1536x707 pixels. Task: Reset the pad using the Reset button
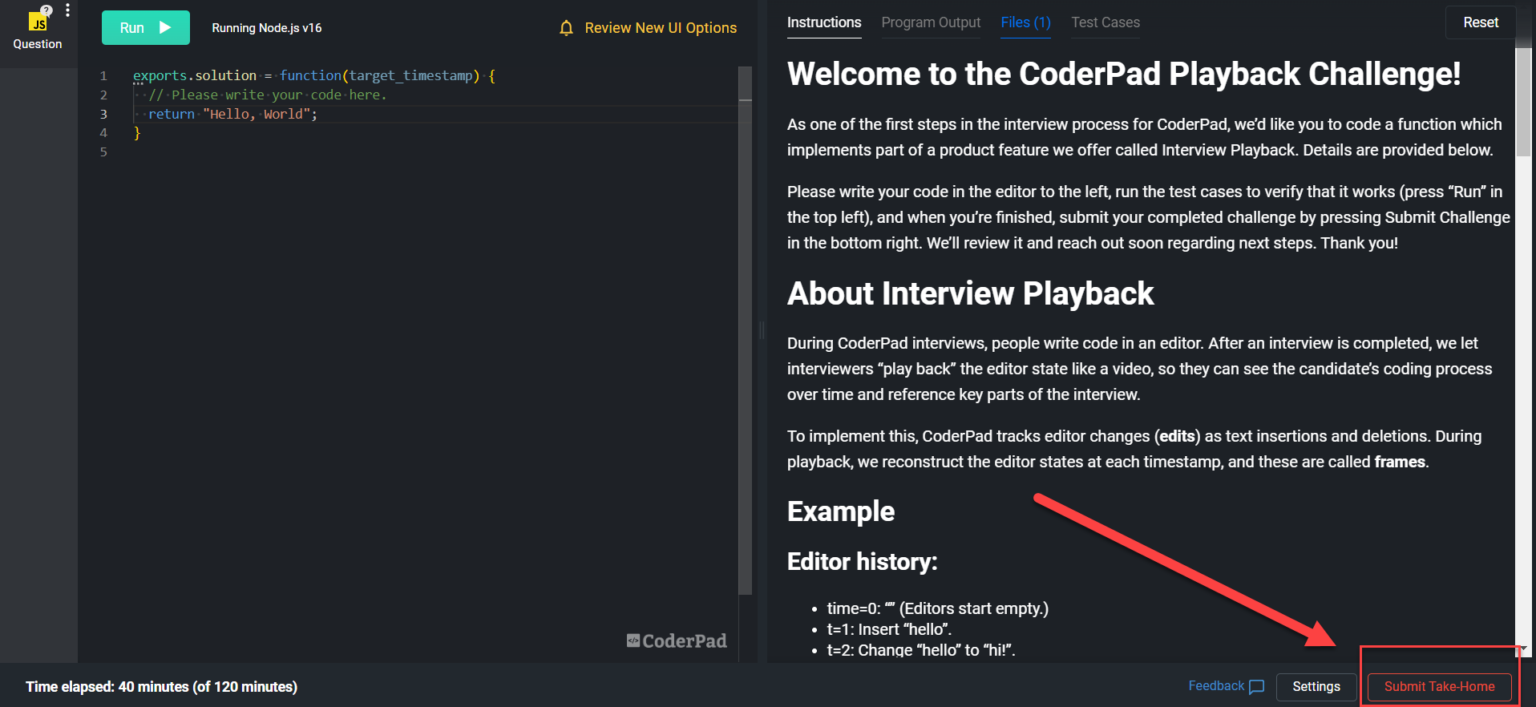(x=1480, y=22)
